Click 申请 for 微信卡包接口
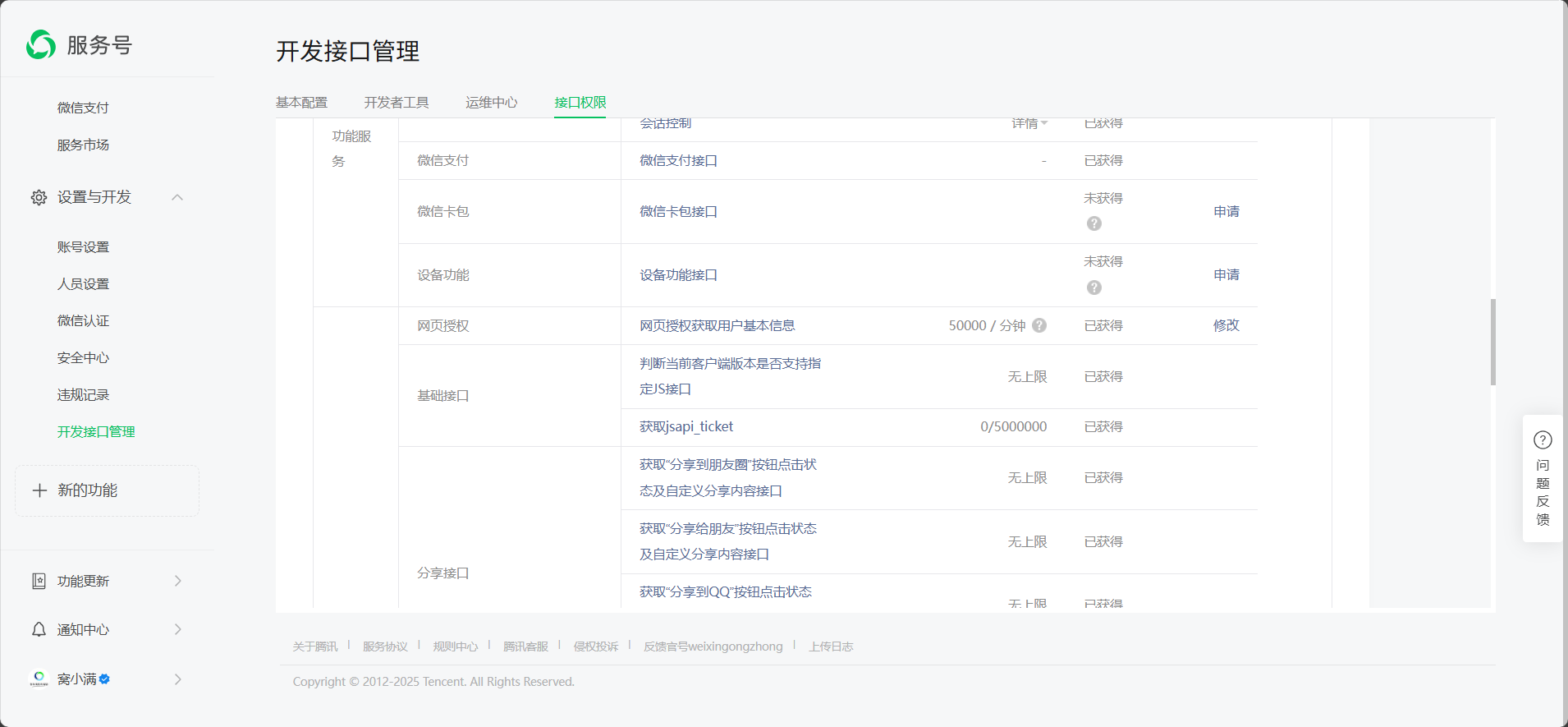The image size is (1568, 727). pyautogui.click(x=1226, y=212)
